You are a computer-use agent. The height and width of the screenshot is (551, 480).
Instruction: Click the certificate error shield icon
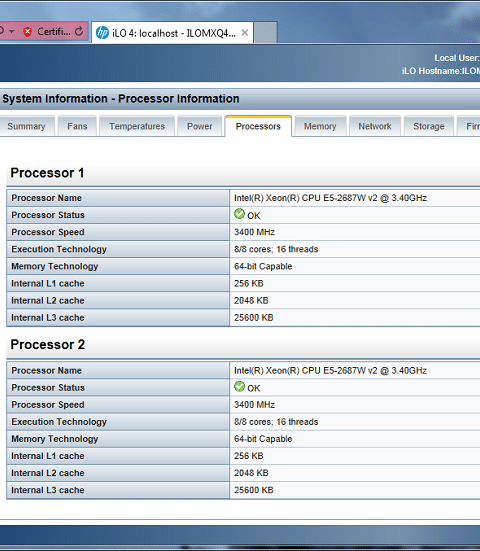point(27,32)
